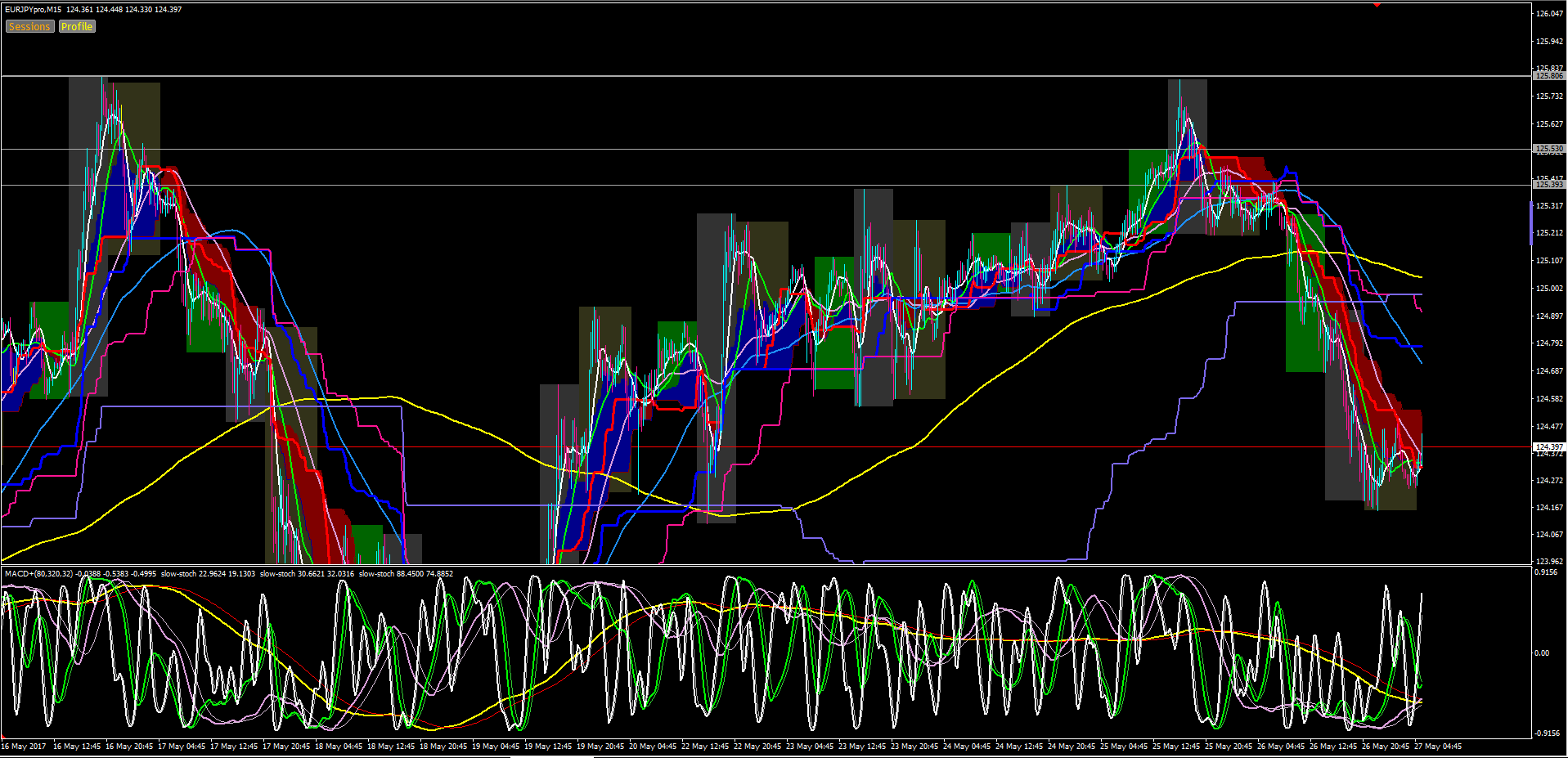This screenshot has height=758, width=1568.
Task: Click the 25 May 20:45 time label
Action: tap(1229, 747)
